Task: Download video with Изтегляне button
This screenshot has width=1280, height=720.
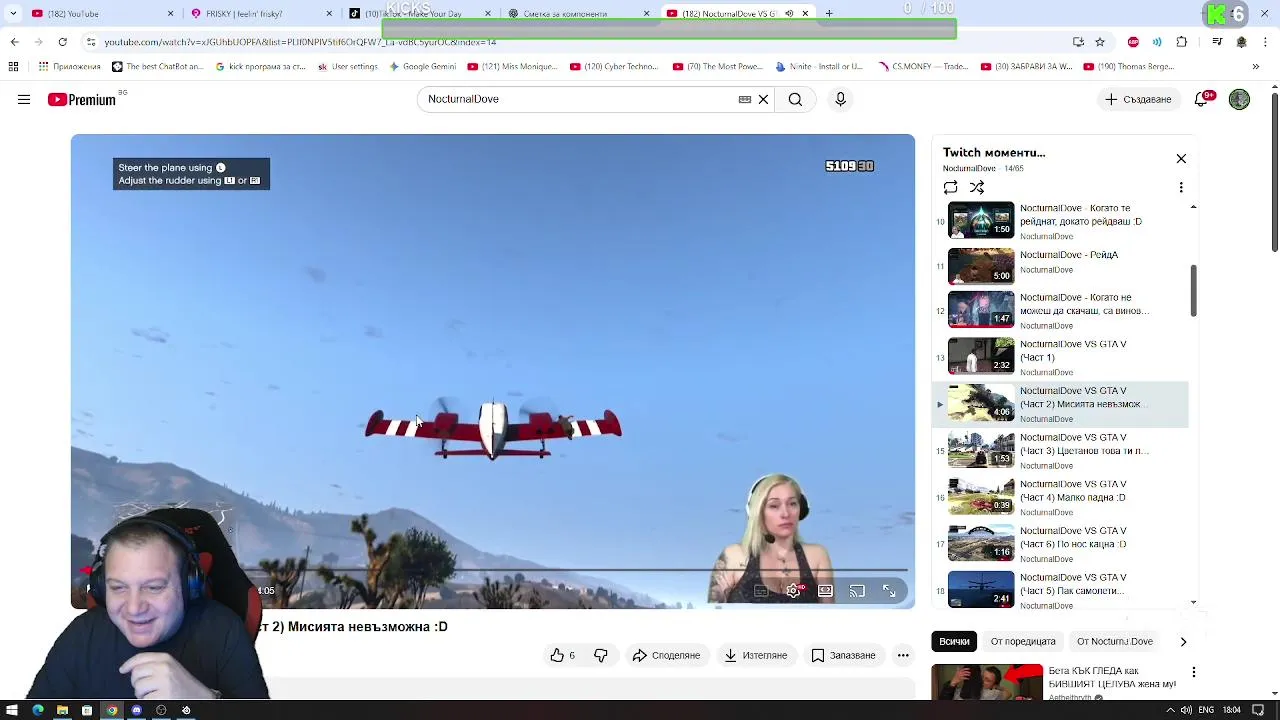Action: pos(755,655)
